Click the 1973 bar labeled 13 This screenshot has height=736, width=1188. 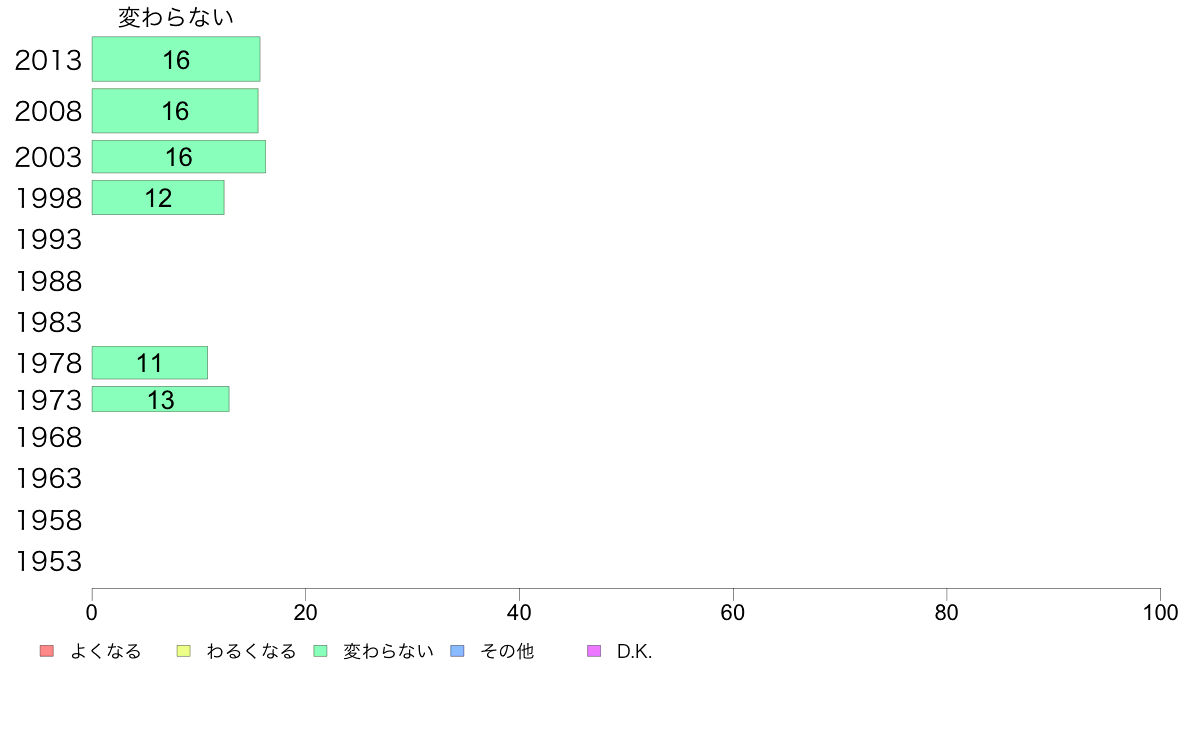(161, 399)
